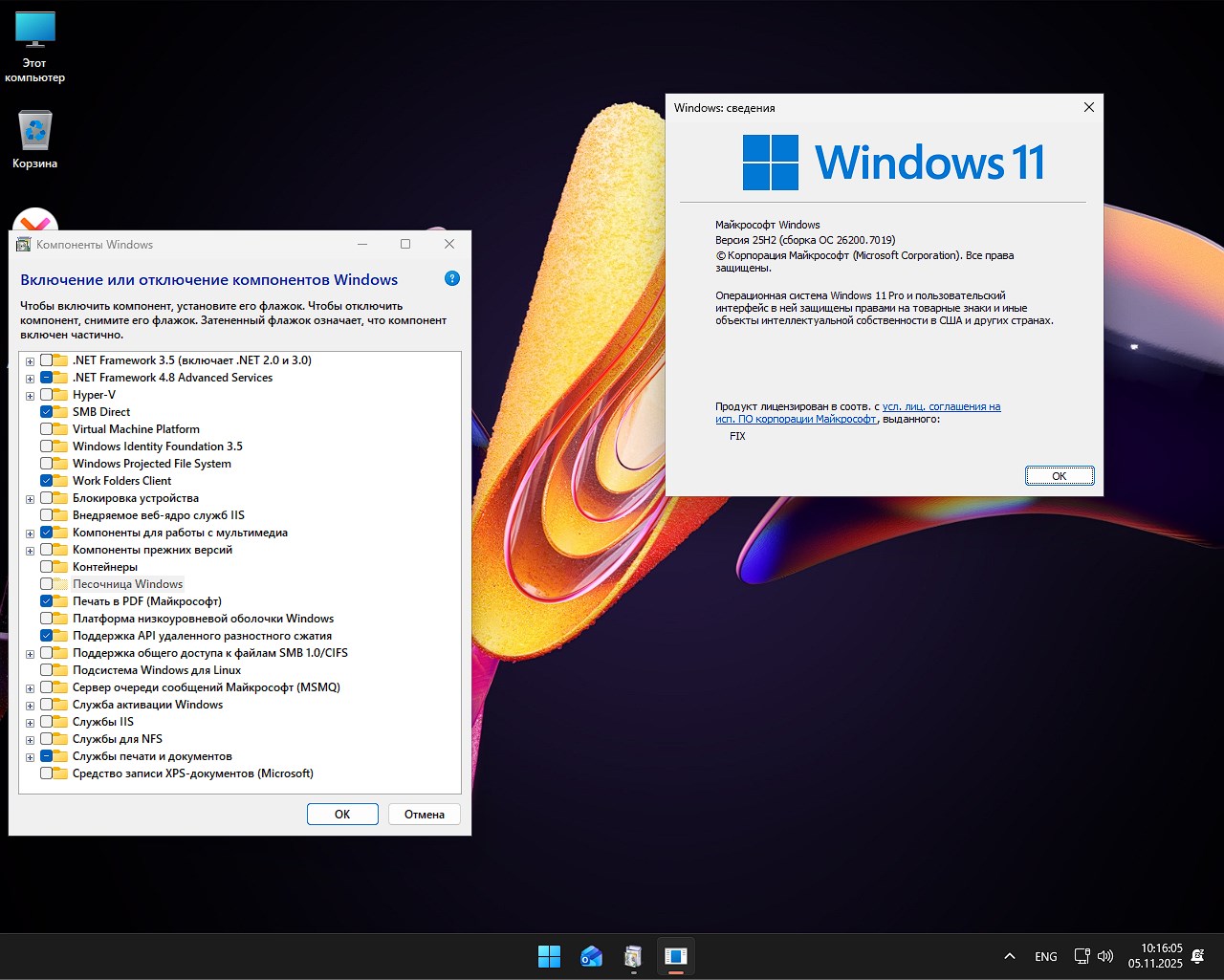1224x980 pixels.
Task: Switch the ENG input language indicator
Action: tap(1046, 956)
